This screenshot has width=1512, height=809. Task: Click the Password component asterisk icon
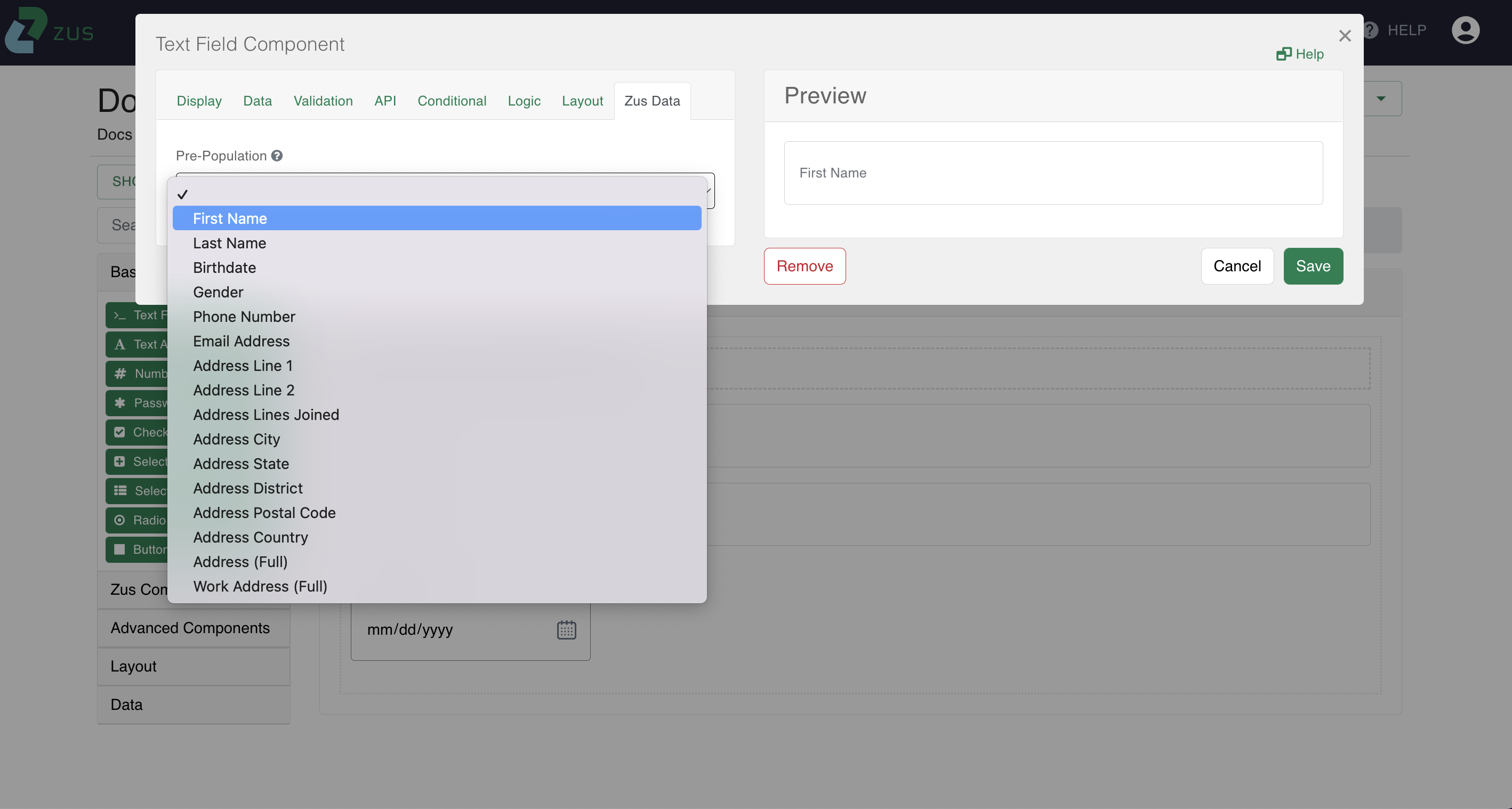[120, 403]
